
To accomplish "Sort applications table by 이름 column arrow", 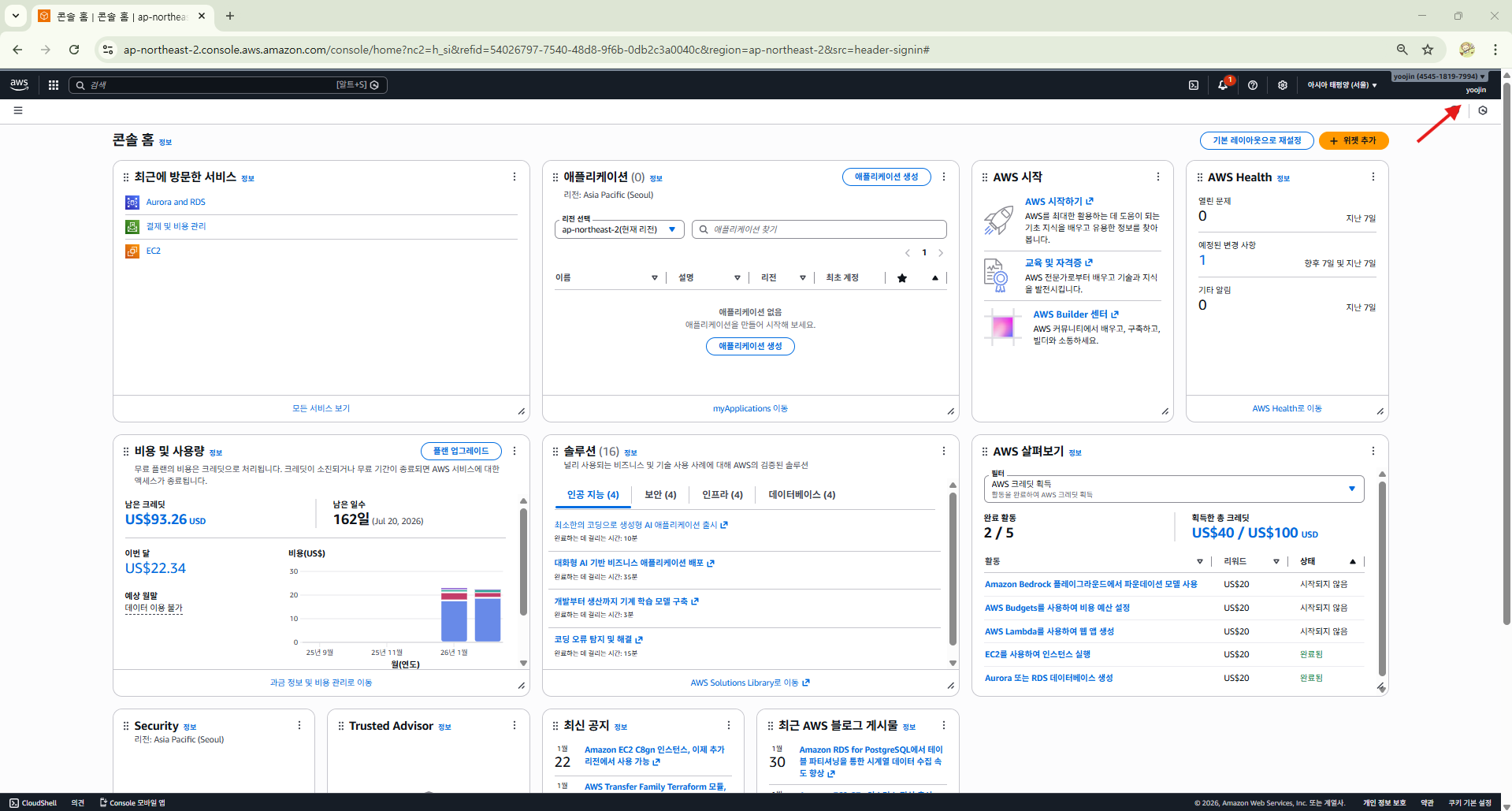I will (x=655, y=278).
